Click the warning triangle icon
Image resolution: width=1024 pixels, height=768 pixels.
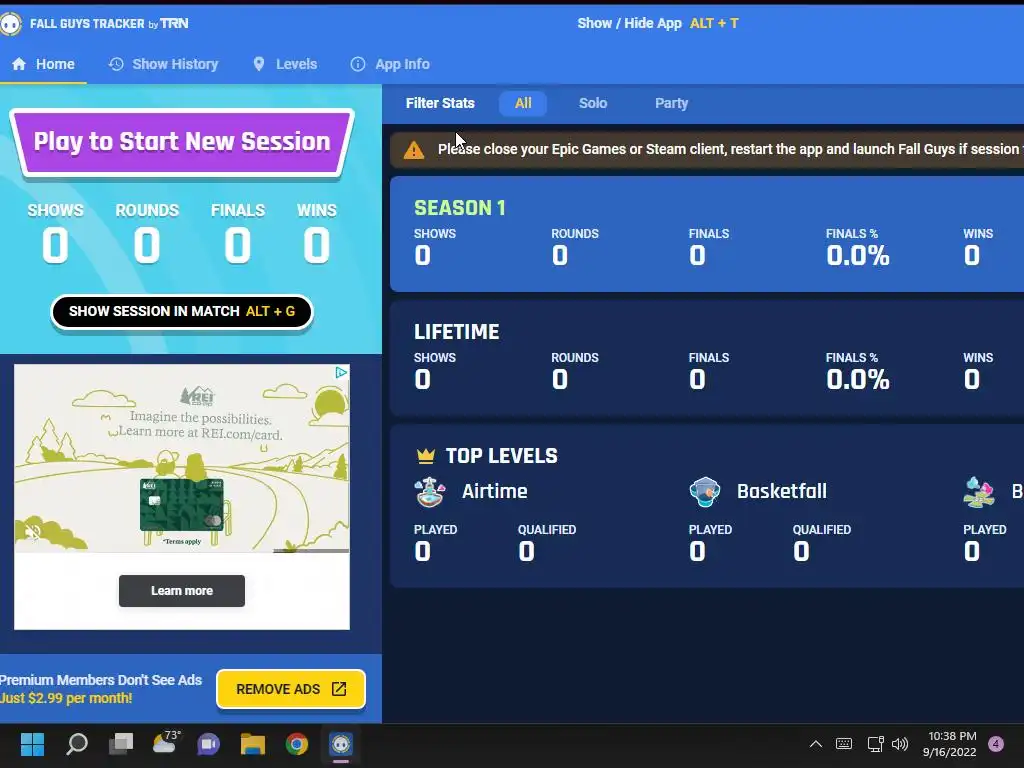pyautogui.click(x=413, y=150)
